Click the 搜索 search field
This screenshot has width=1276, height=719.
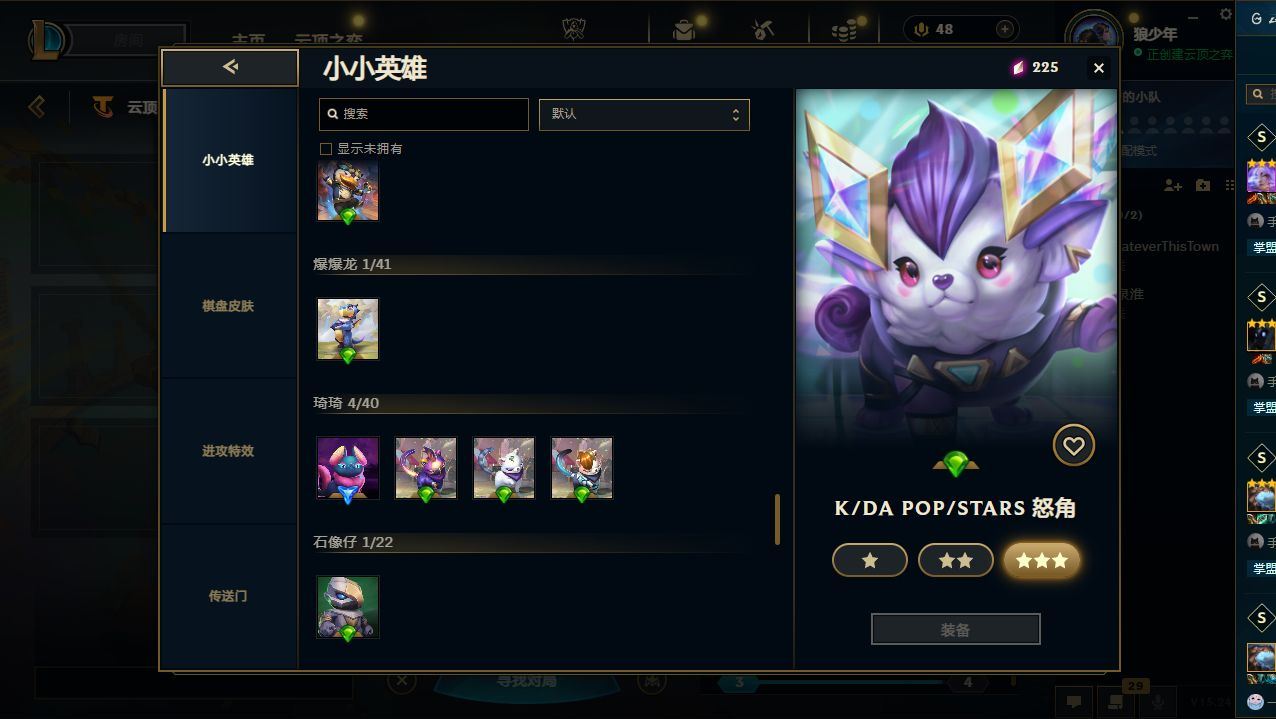pos(423,114)
